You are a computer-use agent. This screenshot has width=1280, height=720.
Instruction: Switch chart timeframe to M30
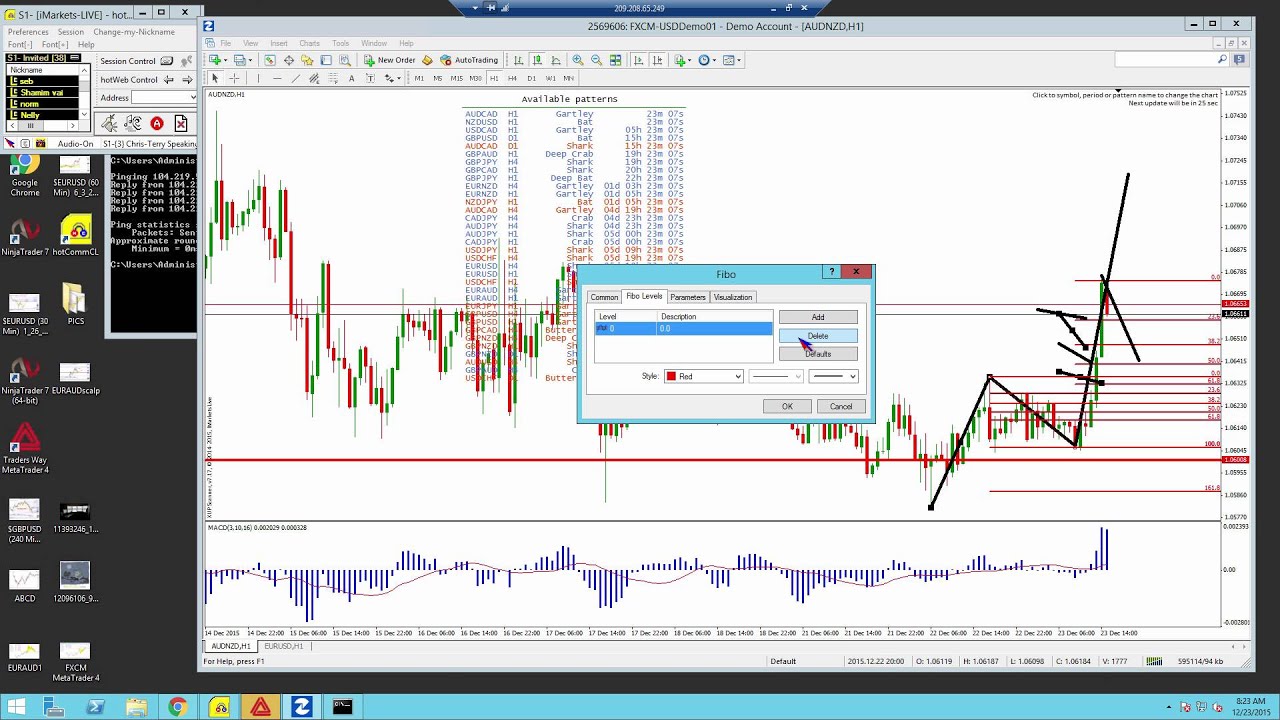coord(475,78)
